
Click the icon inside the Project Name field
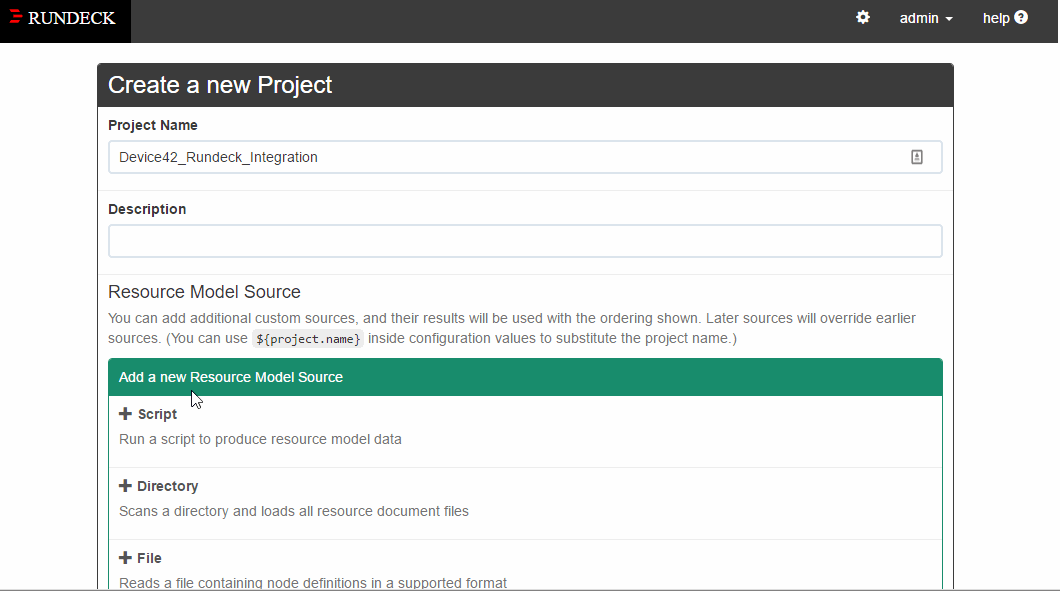coord(917,157)
